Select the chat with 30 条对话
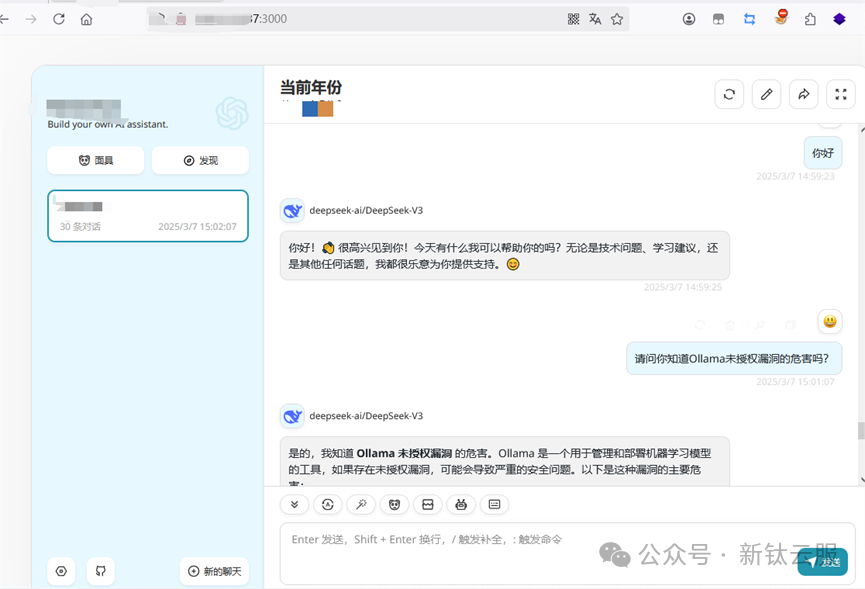The height and width of the screenshot is (589, 865). tap(148, 216)
